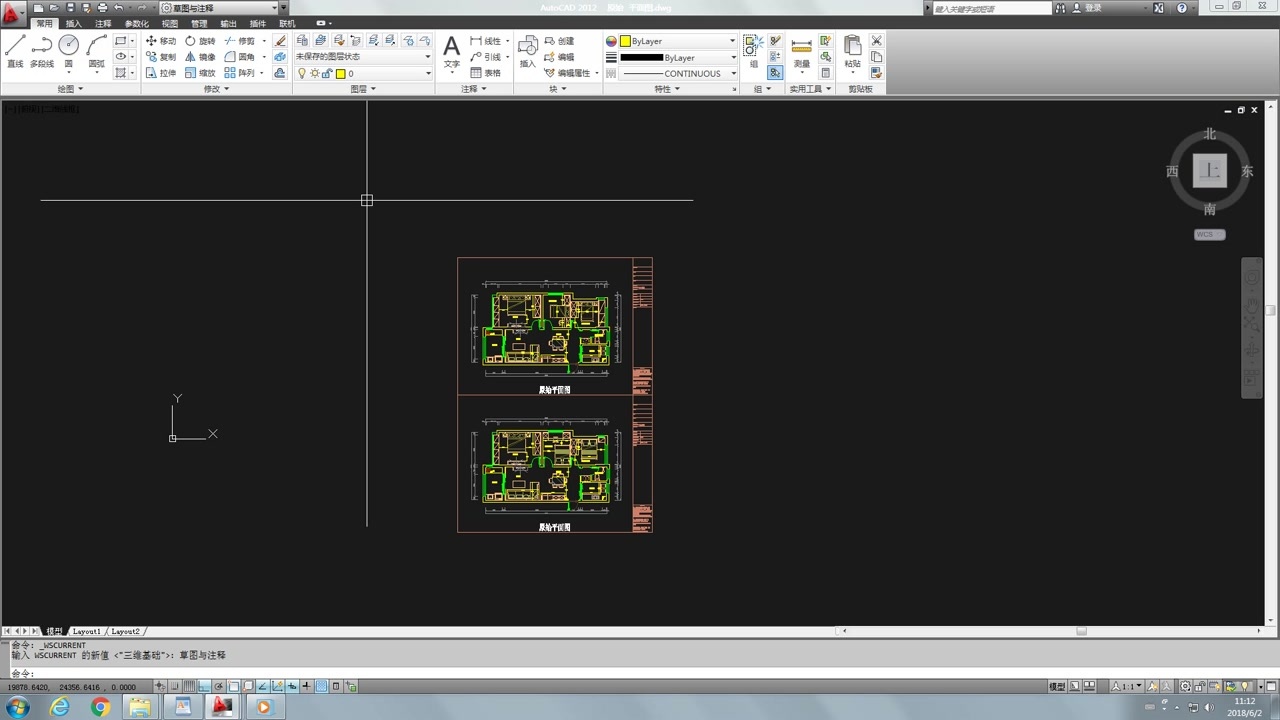Expand the 实用工具 panel
The image size is (1280, 720).
click(x=808, y=89)
